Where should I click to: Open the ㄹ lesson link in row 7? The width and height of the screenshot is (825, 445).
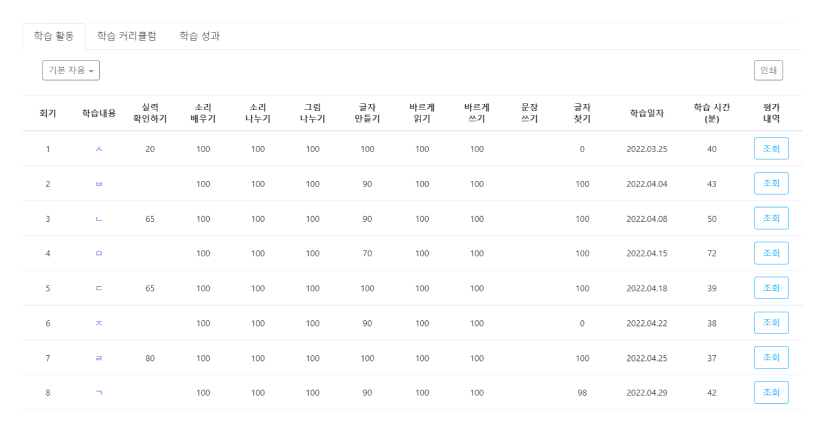pos(99,358)
